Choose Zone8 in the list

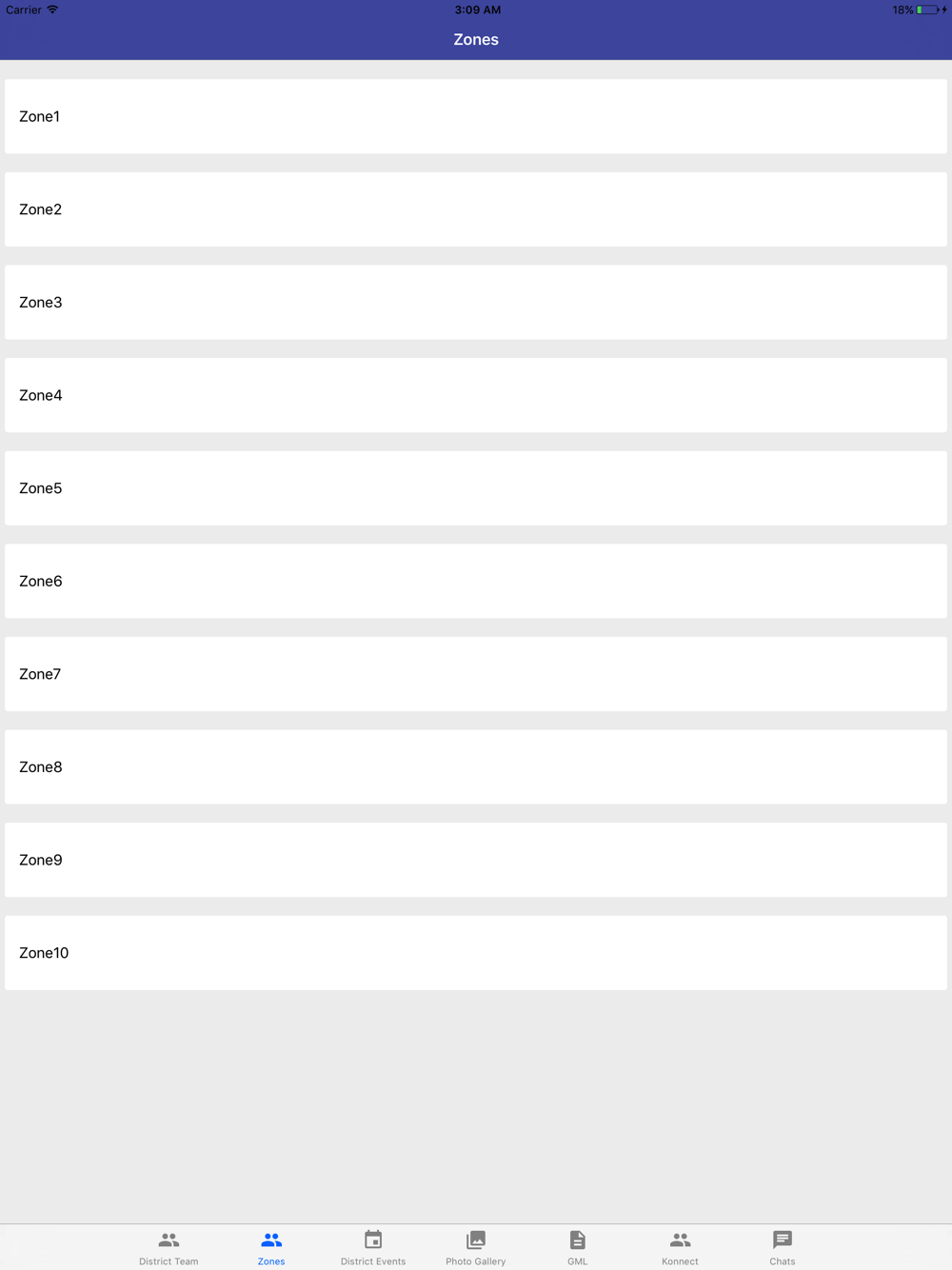[476, 767]
